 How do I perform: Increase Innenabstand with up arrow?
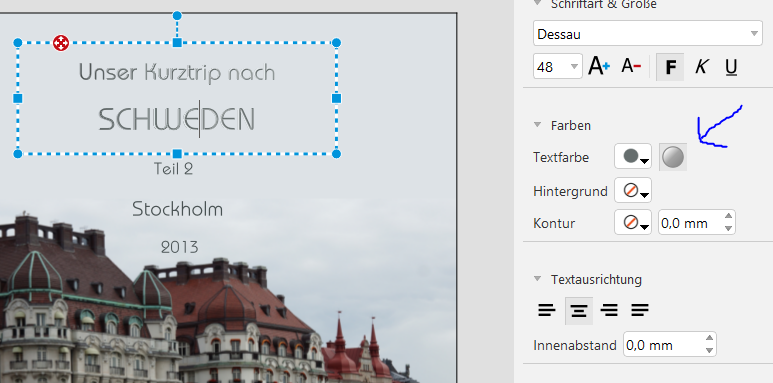coord(709,339)
